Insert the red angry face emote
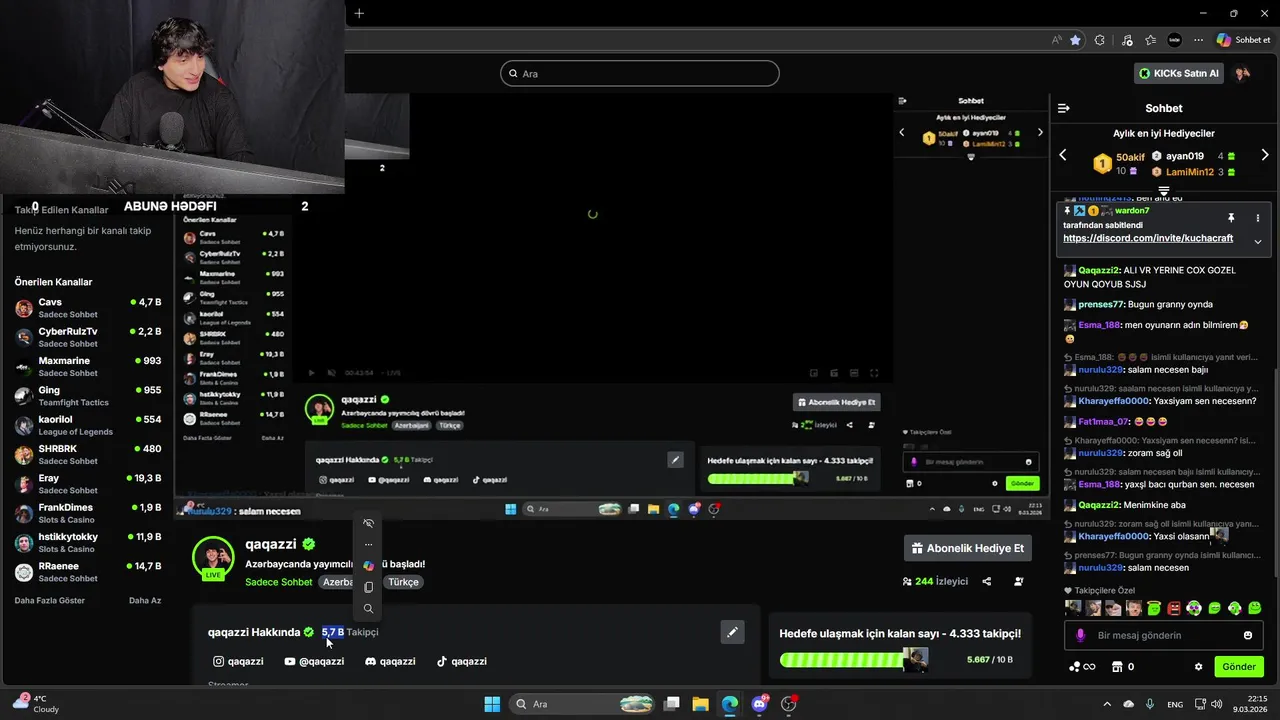Image resolution: width=1280 pixels, height=720 pixels. [x=1174, y=608]
